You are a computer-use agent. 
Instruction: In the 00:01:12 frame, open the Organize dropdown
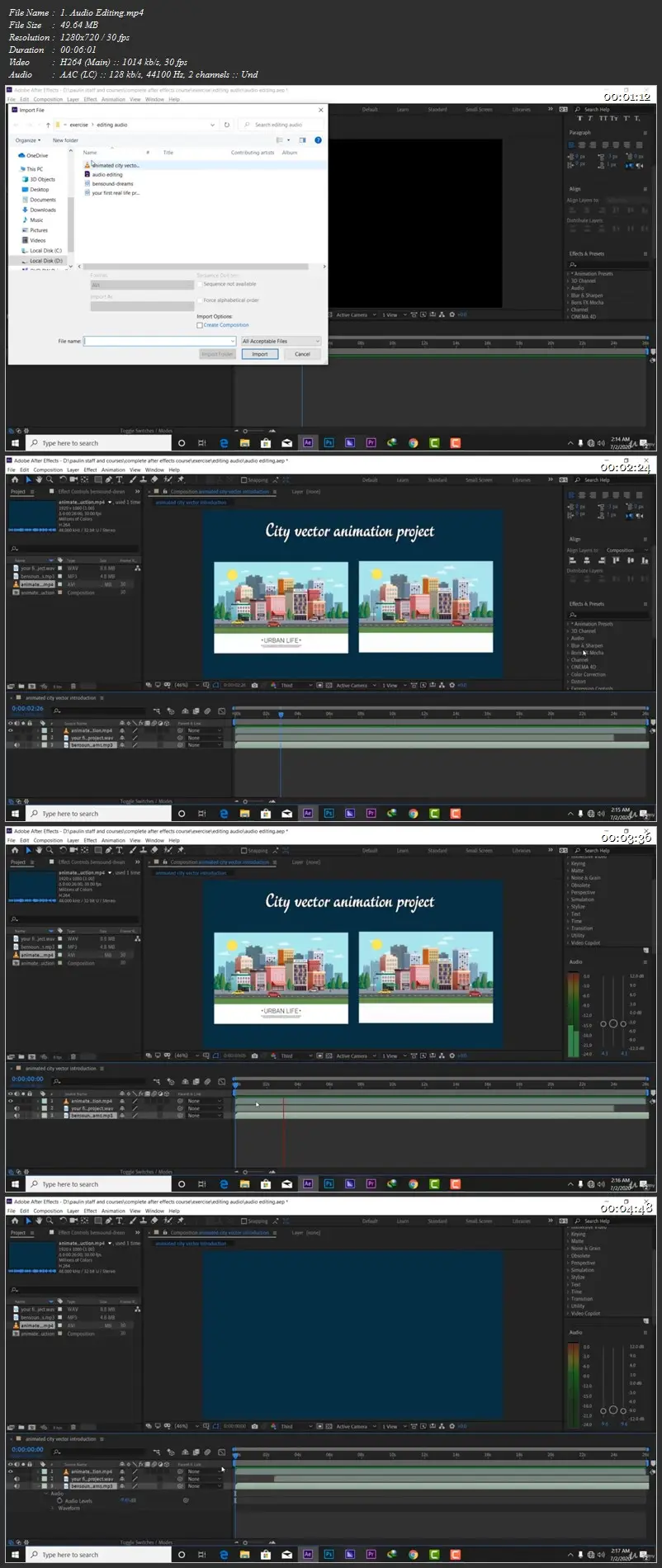click(27, 140)
